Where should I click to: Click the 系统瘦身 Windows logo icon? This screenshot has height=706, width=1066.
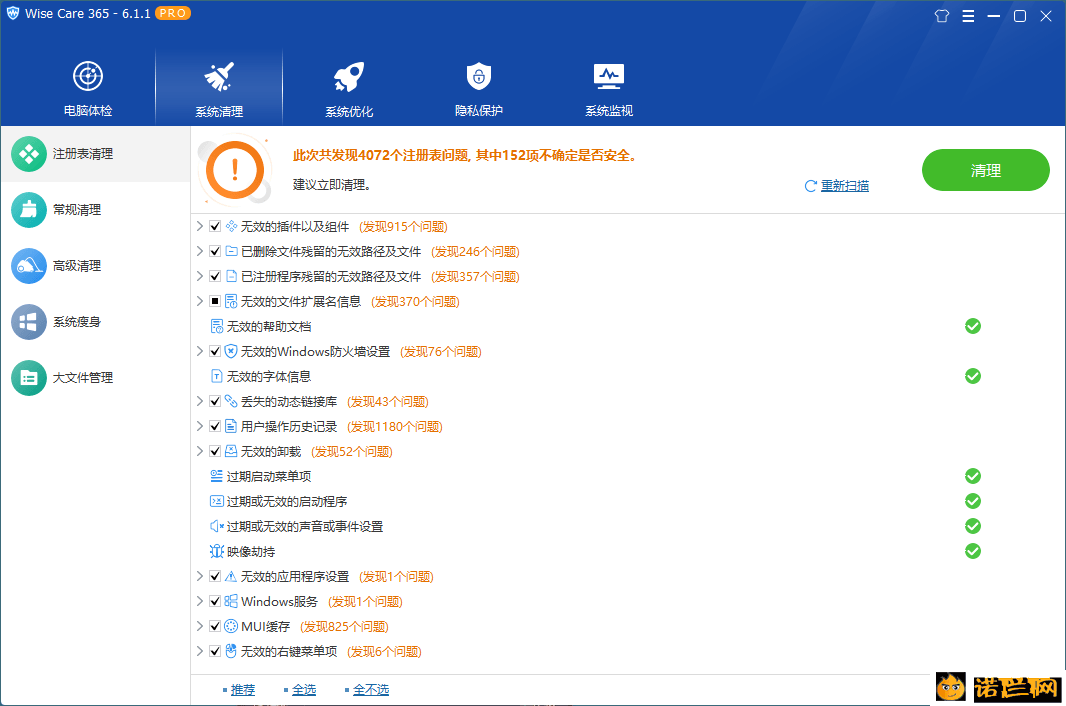(x=29, y=322)
